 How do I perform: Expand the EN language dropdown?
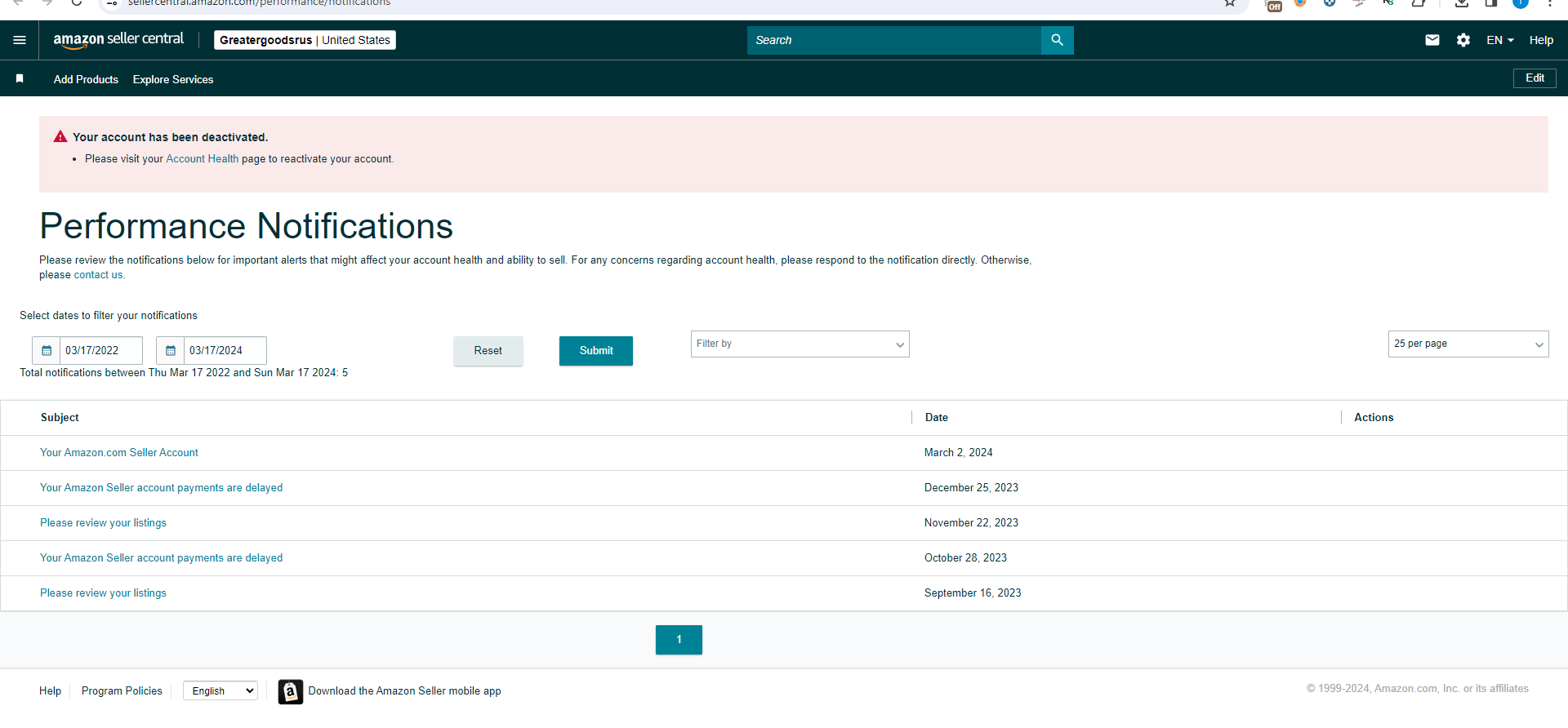pyautogui.click(x=1500, y=40)
